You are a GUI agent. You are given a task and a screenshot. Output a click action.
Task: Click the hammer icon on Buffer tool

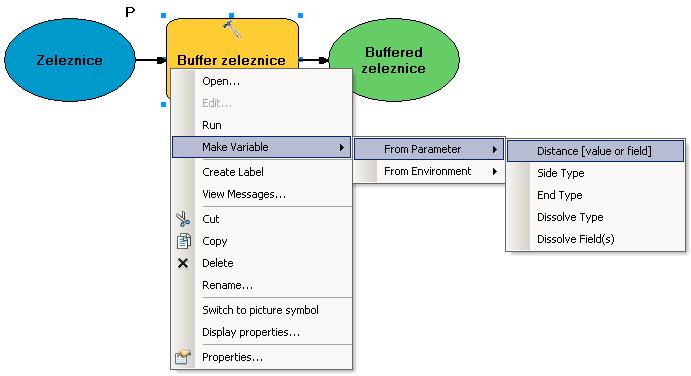(232, 29)
